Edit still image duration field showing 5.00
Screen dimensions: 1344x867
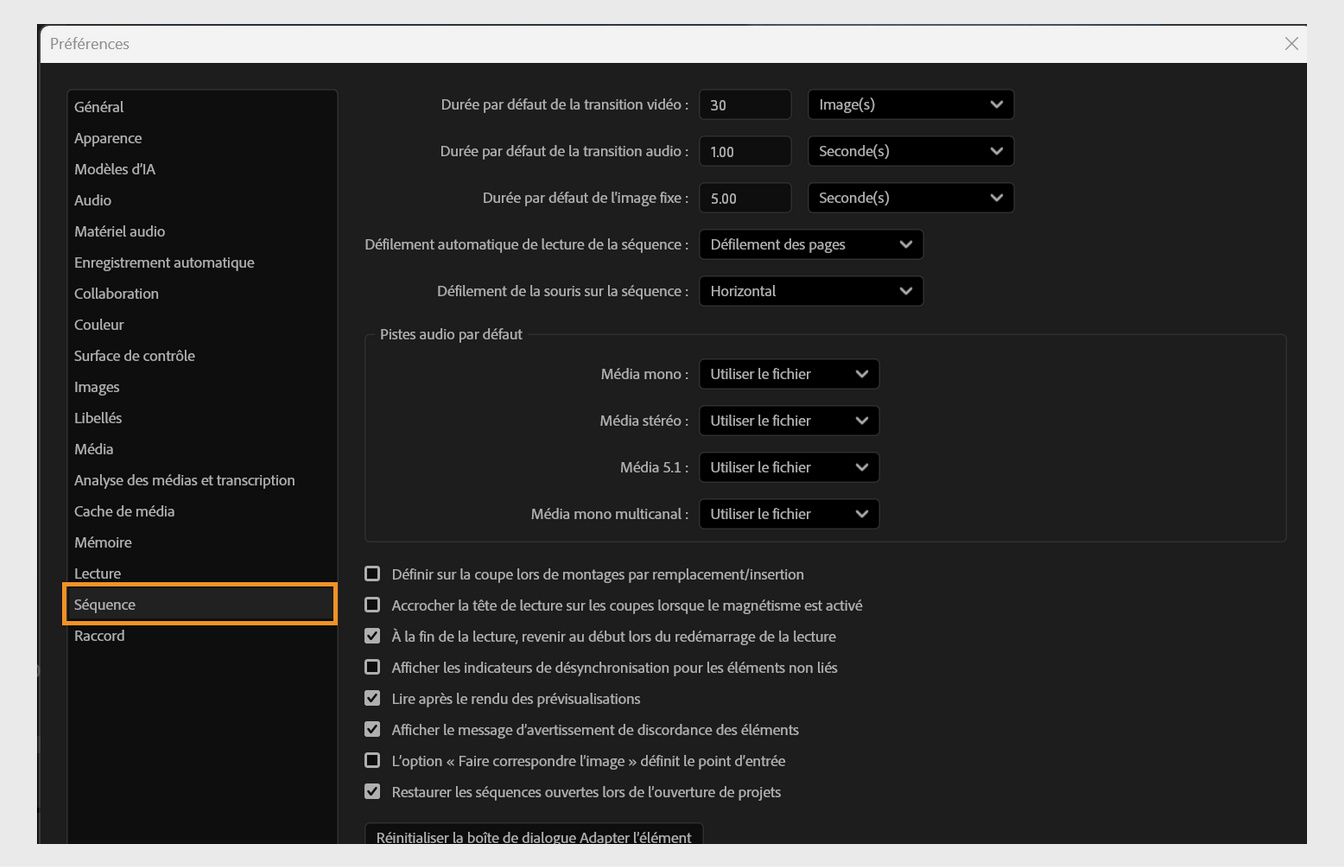coord(745,198)
